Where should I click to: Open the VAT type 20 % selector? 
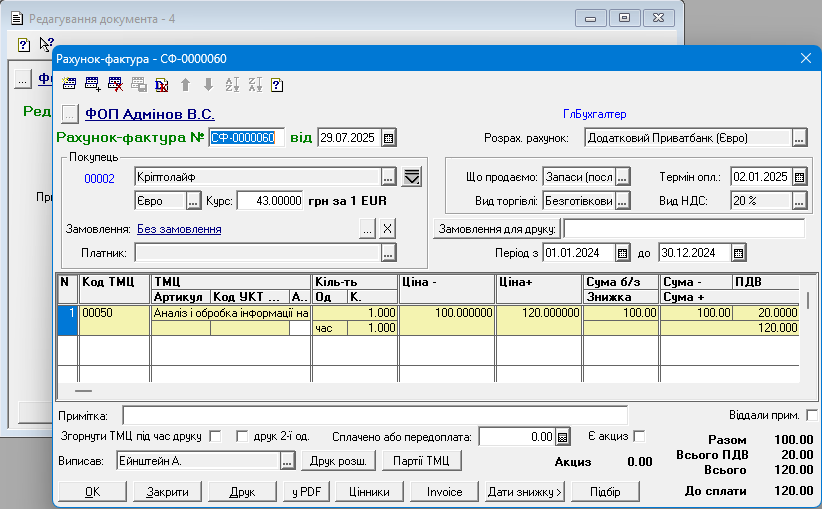coord(799,200)
